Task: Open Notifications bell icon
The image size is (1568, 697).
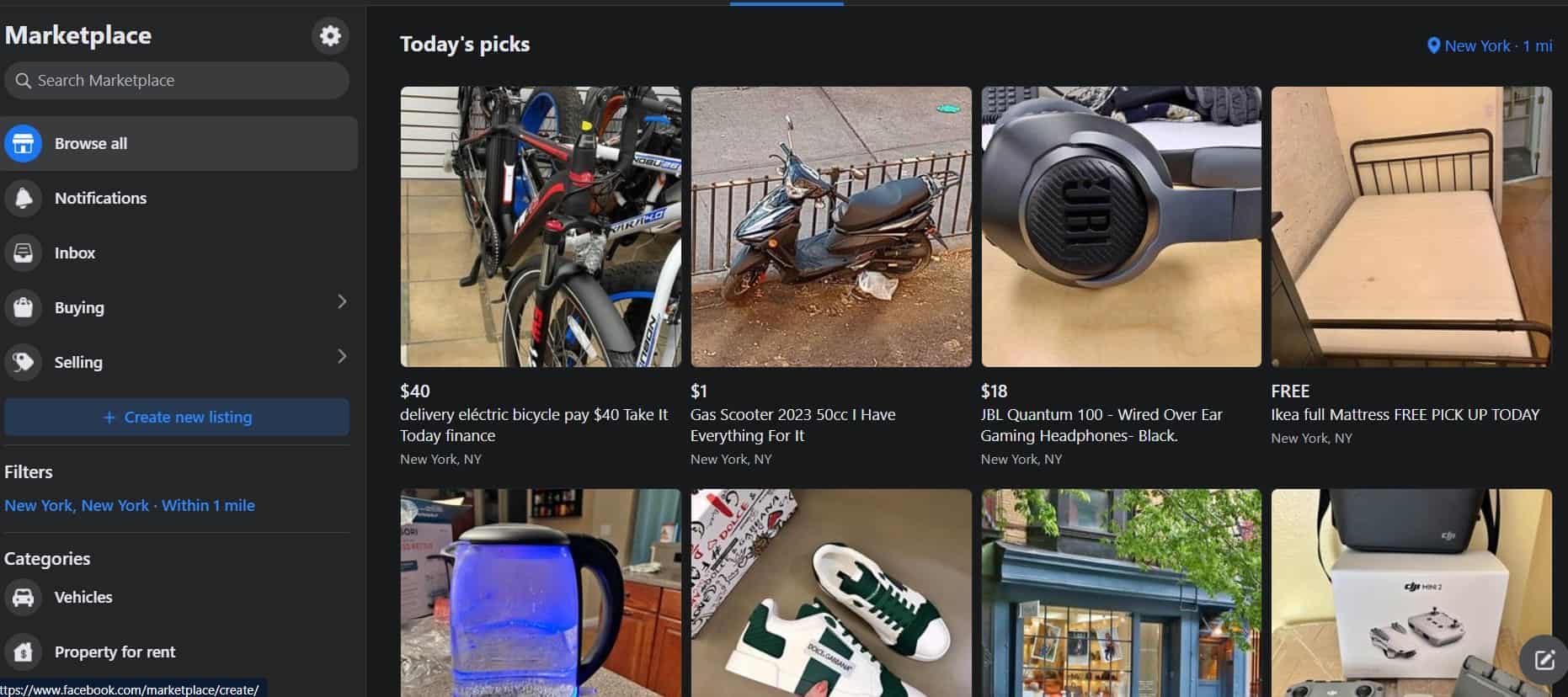Action: tap(23, 198)
